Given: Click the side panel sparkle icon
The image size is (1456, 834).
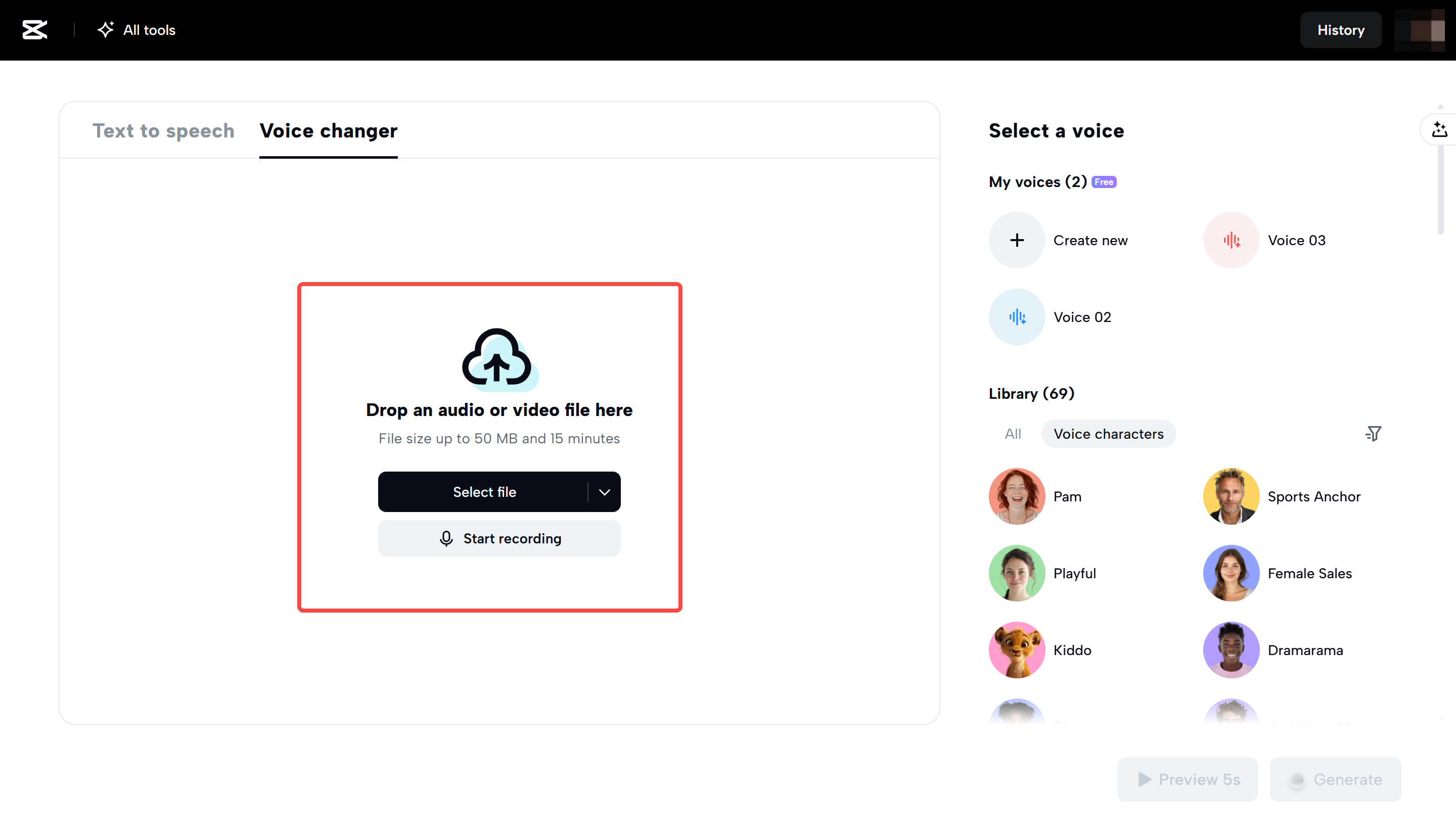Looking at the screenshot, I should (x=1439, y=130).
